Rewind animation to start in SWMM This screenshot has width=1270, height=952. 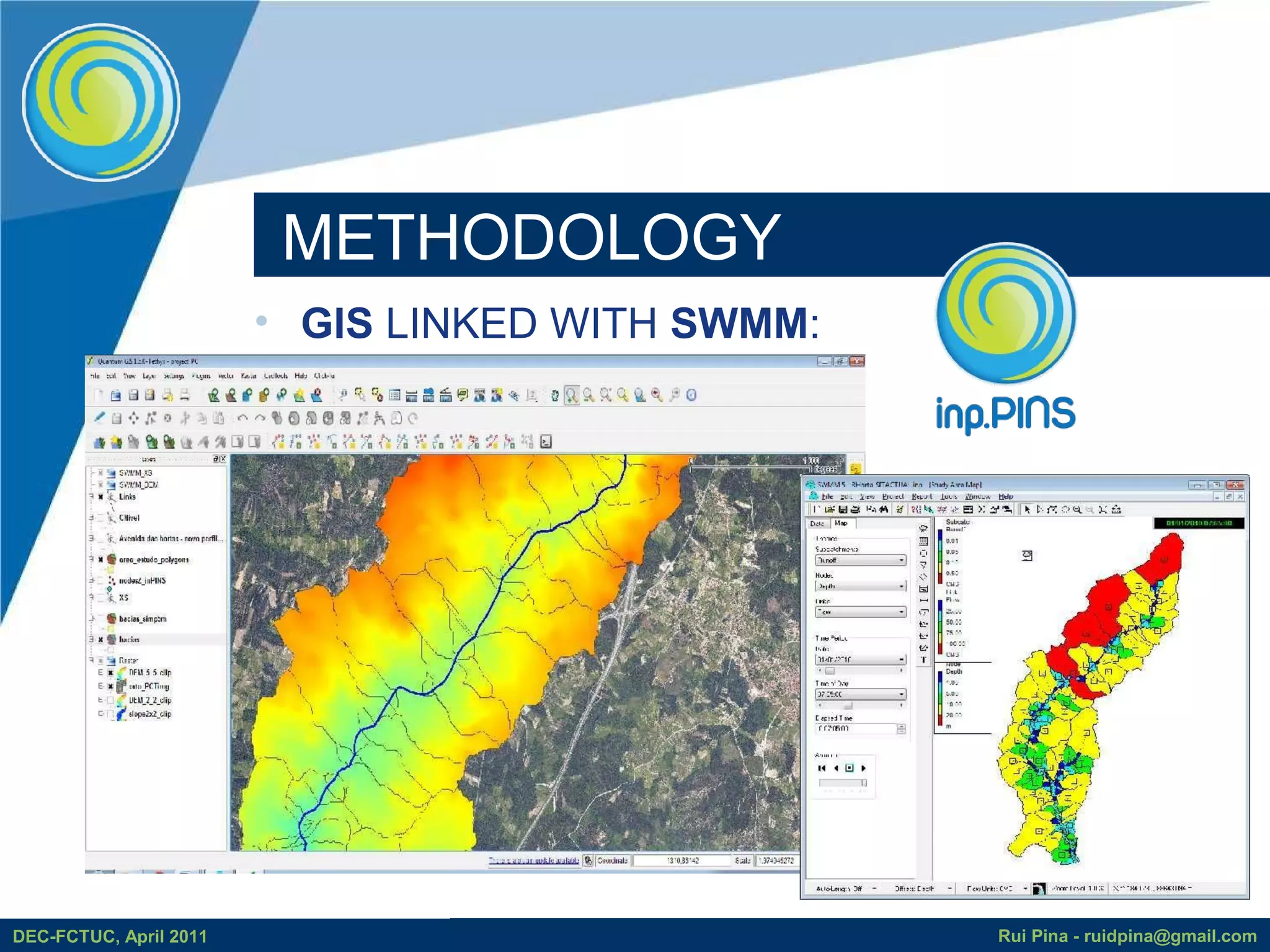(822, 768)
